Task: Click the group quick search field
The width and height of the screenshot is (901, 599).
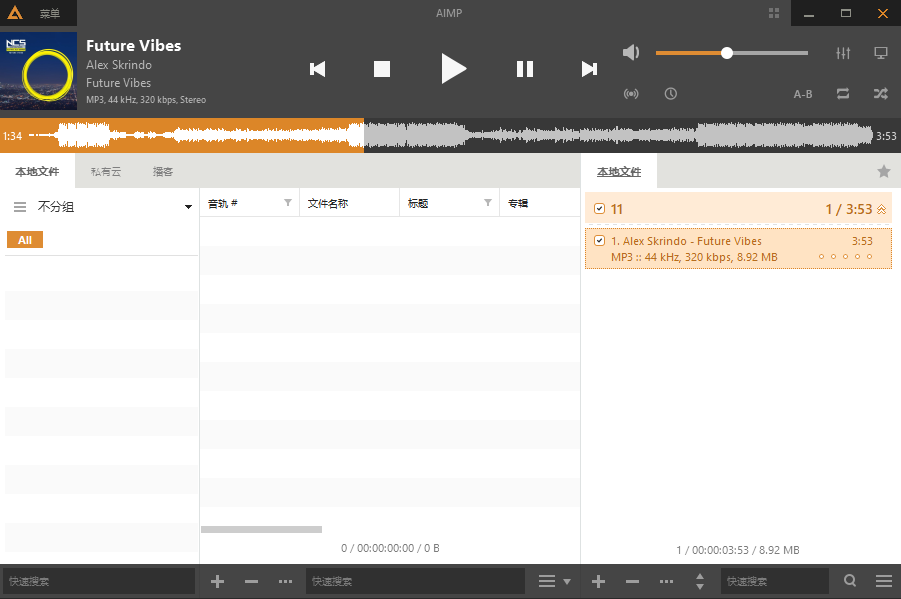Action: [x=99, y=581]
